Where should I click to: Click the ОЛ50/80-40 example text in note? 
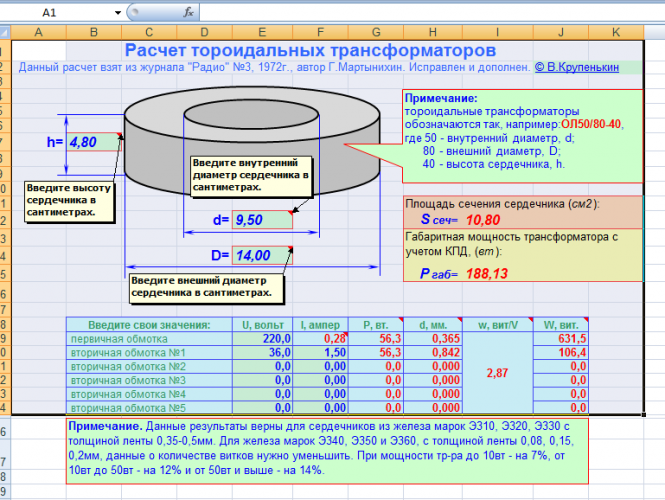point(591,124)
